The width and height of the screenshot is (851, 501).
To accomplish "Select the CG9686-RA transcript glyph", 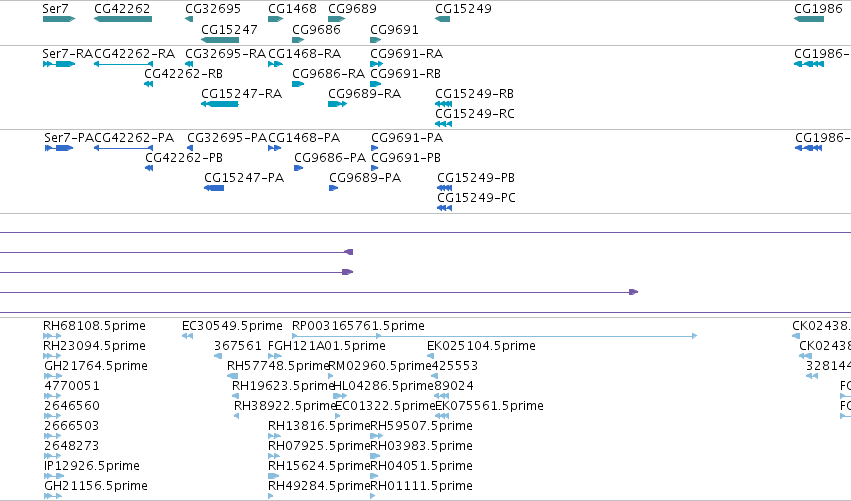I will (298, 84).
